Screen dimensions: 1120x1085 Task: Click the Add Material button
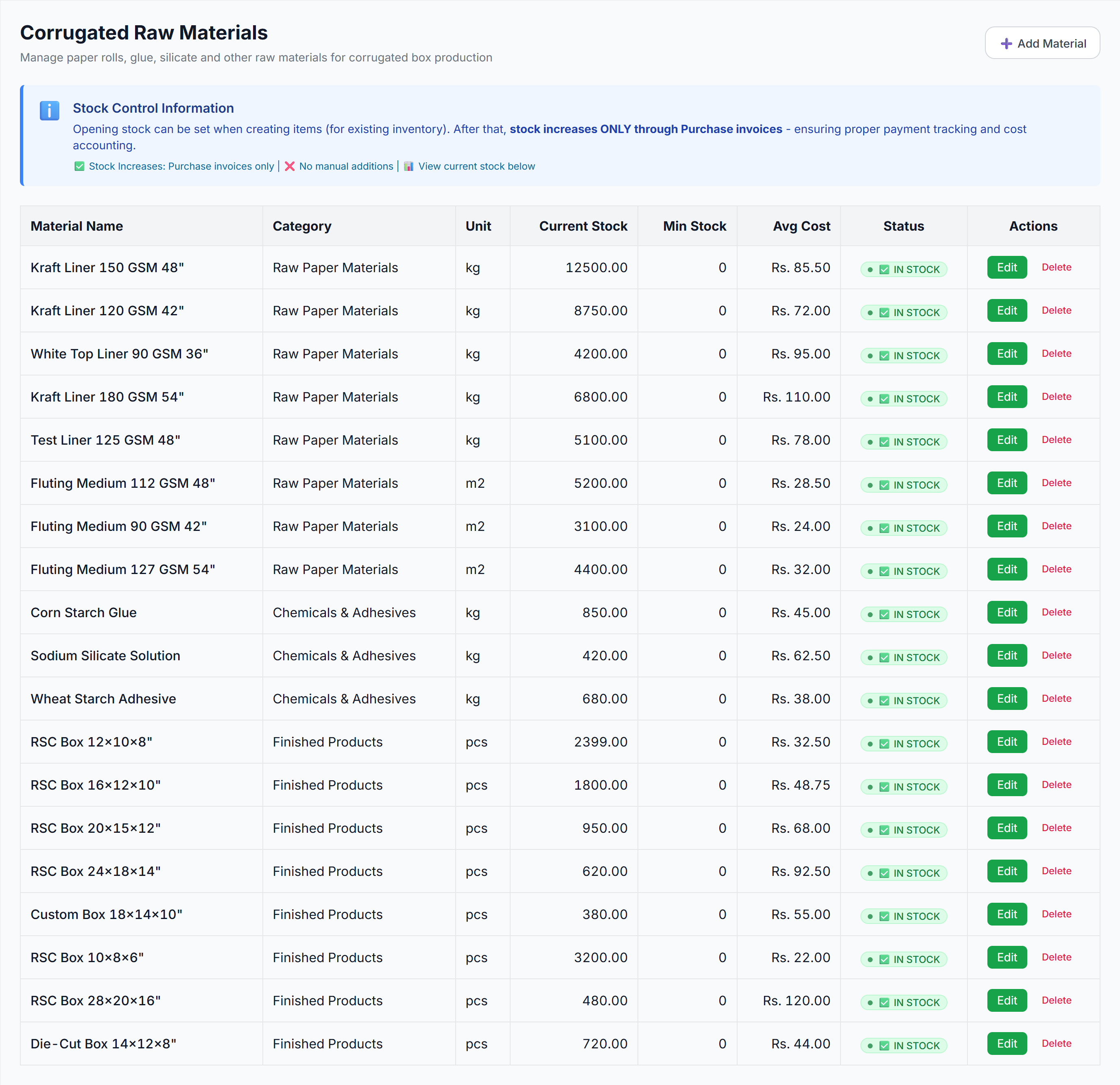click(1042, 44)
